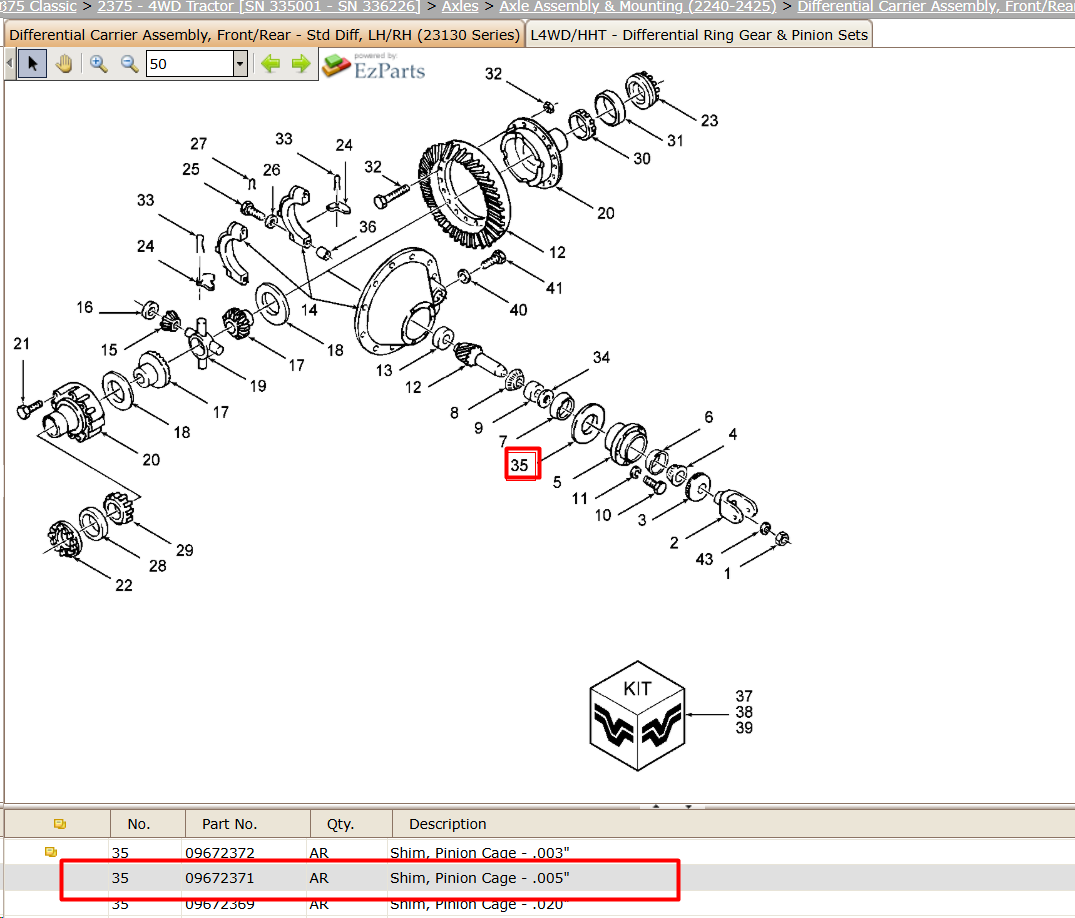
Task: Open the 2375 - 4WD Tractor breadcrumb link
Action: tap(259, 6)
